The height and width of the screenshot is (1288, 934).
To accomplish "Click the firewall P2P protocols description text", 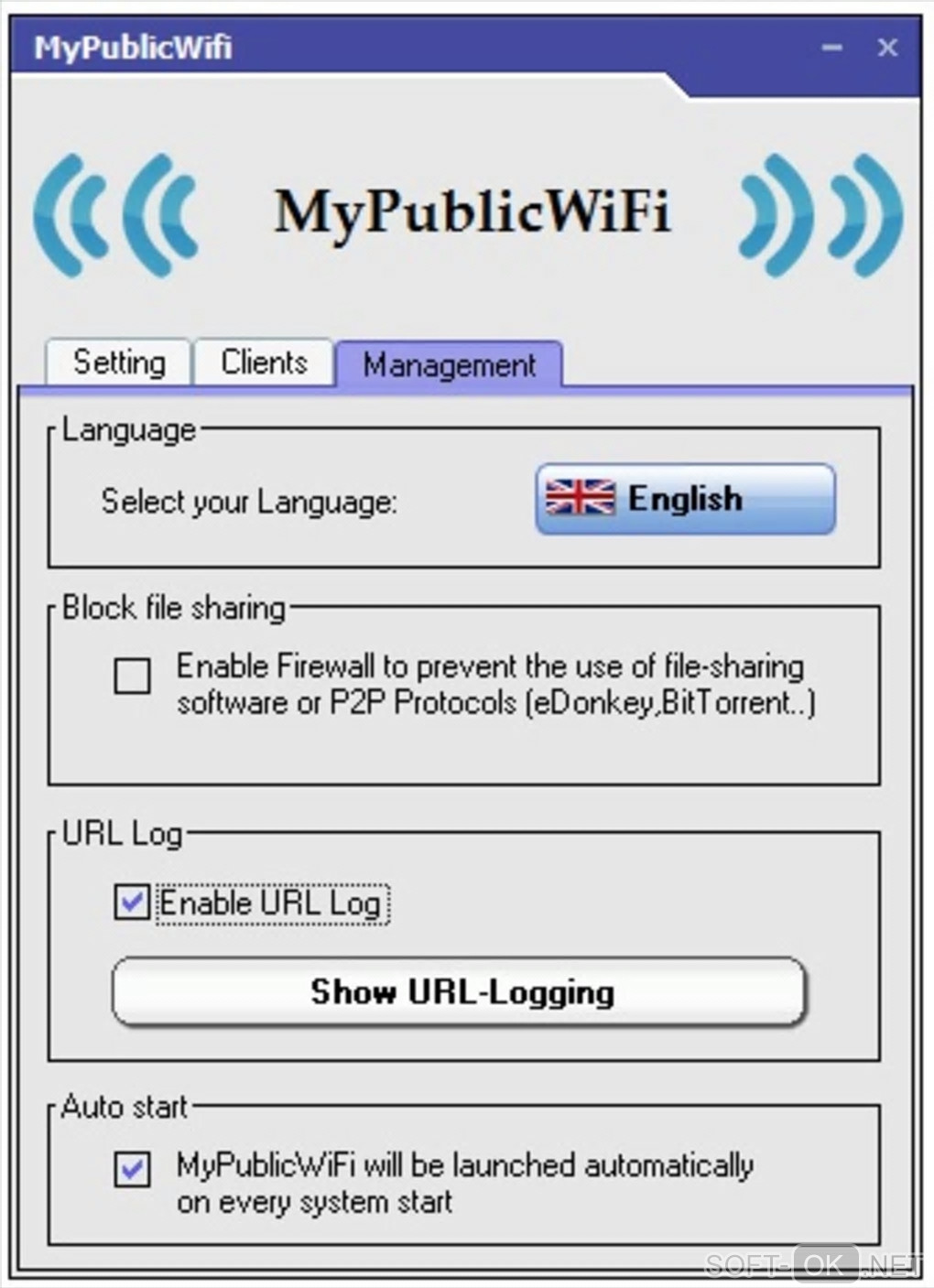I will (x=495, y=685).
